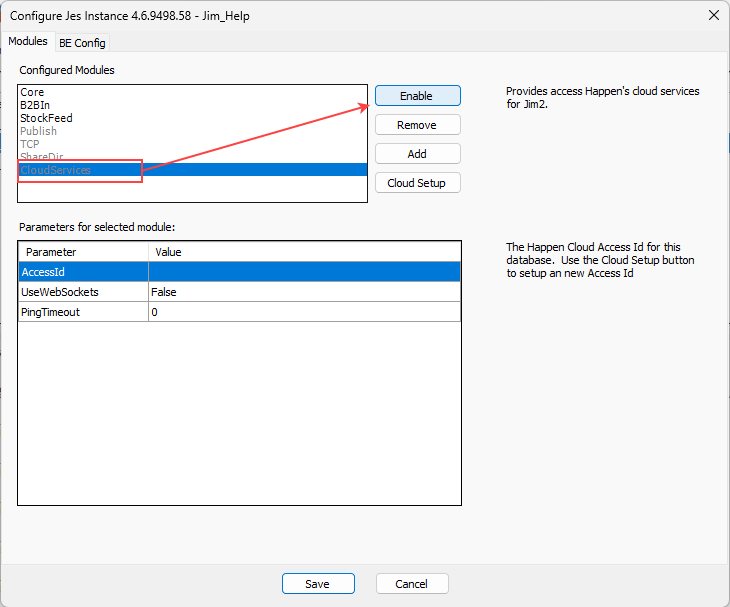Select the UseWebSockets False value
This screenshot has width=730, height=607.
pos(304,292)
